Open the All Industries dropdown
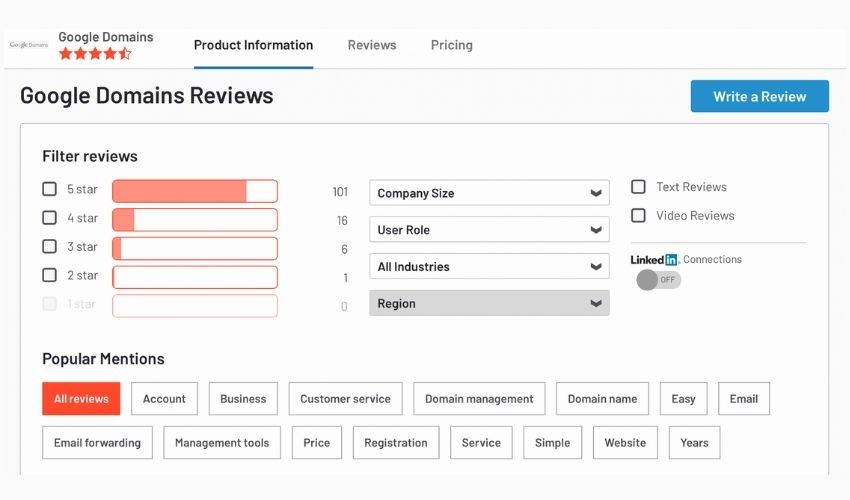The image size is (850, 500). (x=490, y=267)
